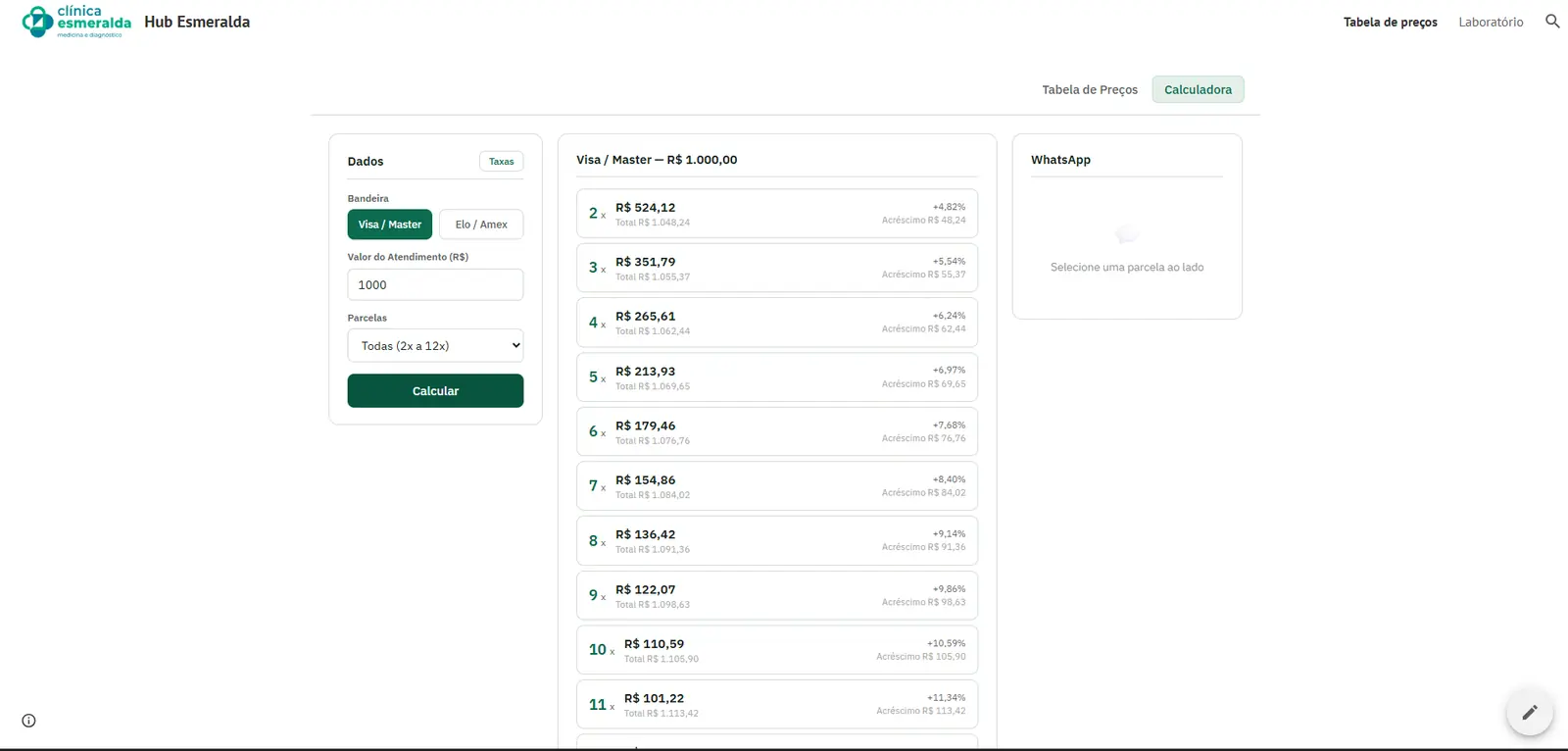Open the Taxas button
The height and width of the screenshot is (751, 1568).
[502, 162]
